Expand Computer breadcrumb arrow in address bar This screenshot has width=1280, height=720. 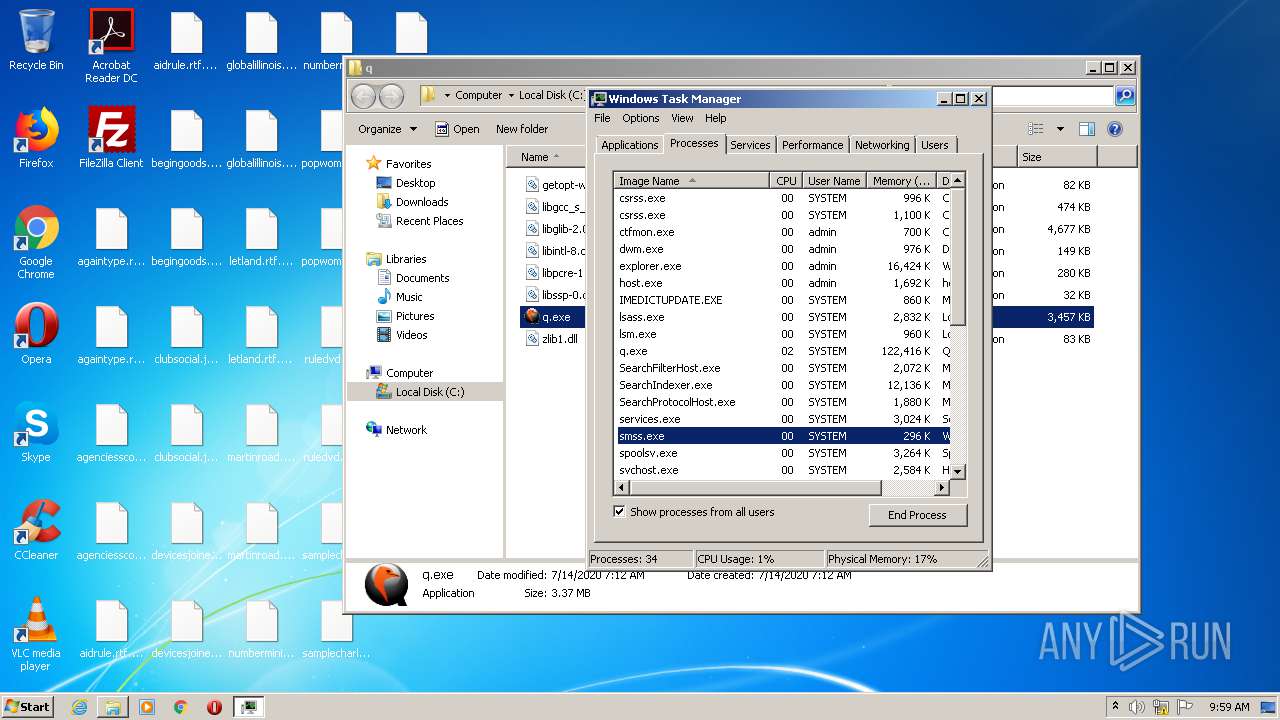coord(510,96)
